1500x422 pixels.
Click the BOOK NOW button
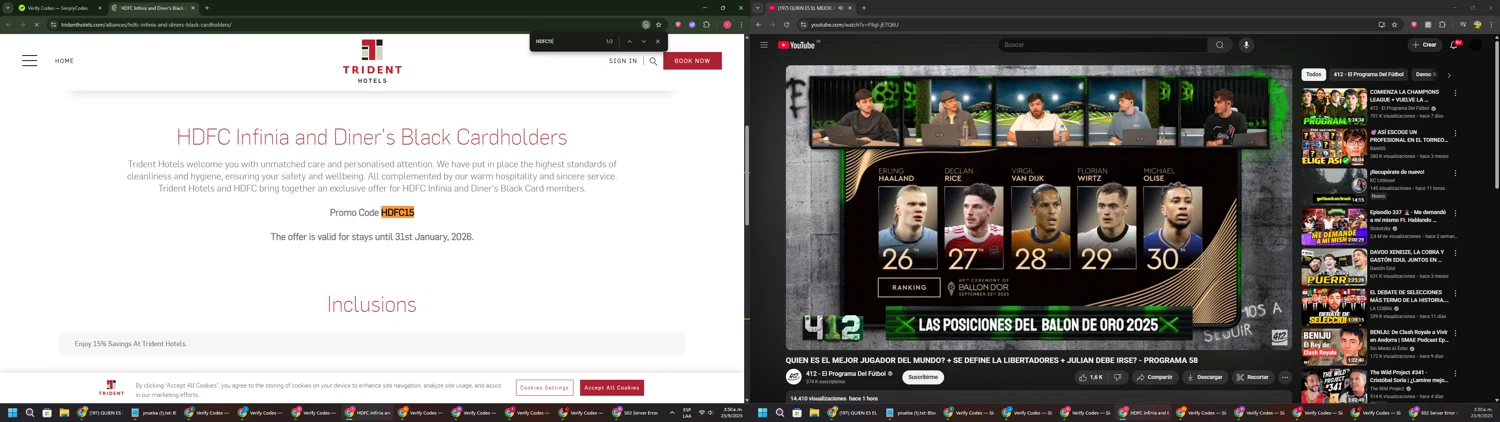pos(692,61)
